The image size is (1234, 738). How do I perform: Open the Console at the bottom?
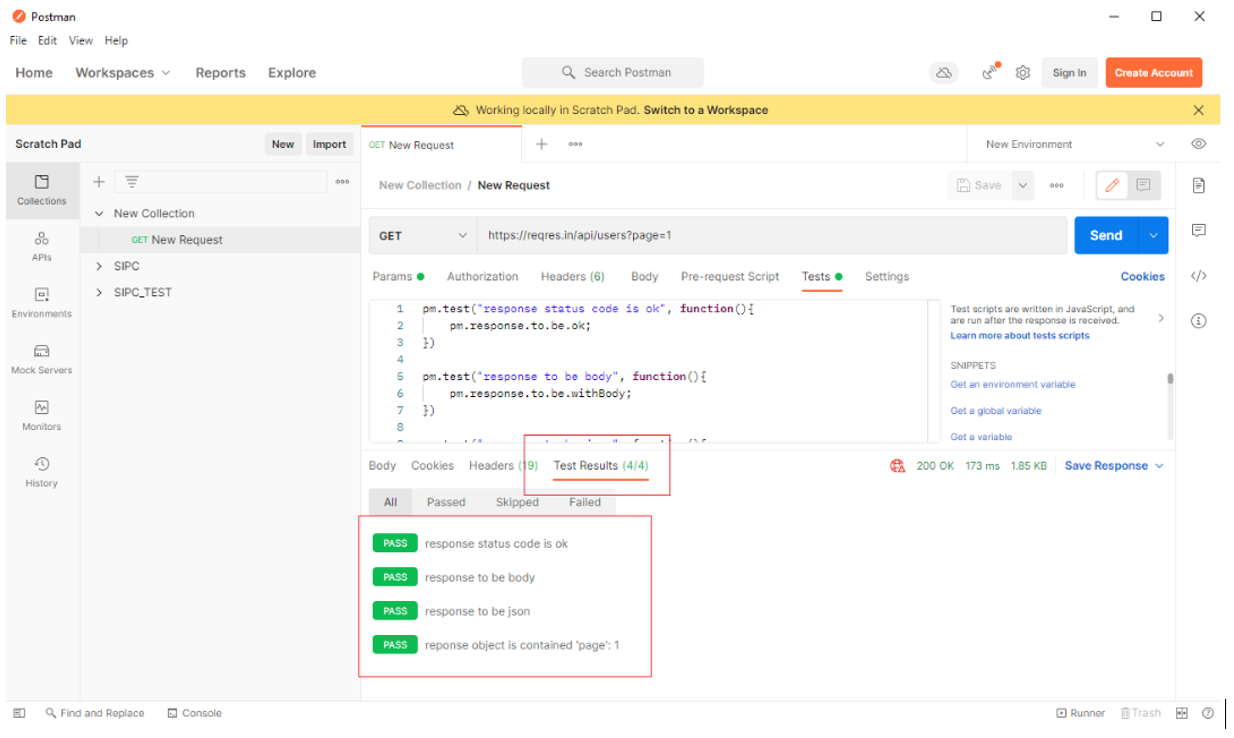click(194, 713)
